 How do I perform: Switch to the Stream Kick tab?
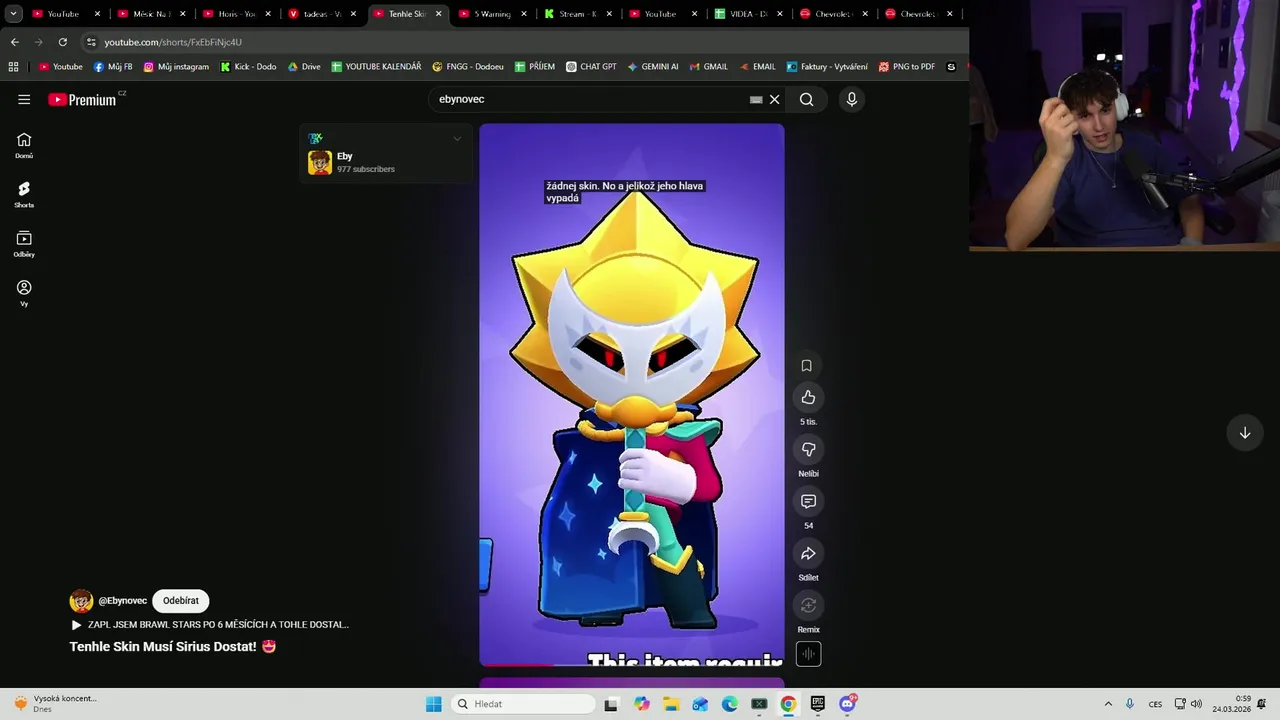(578, 14)
